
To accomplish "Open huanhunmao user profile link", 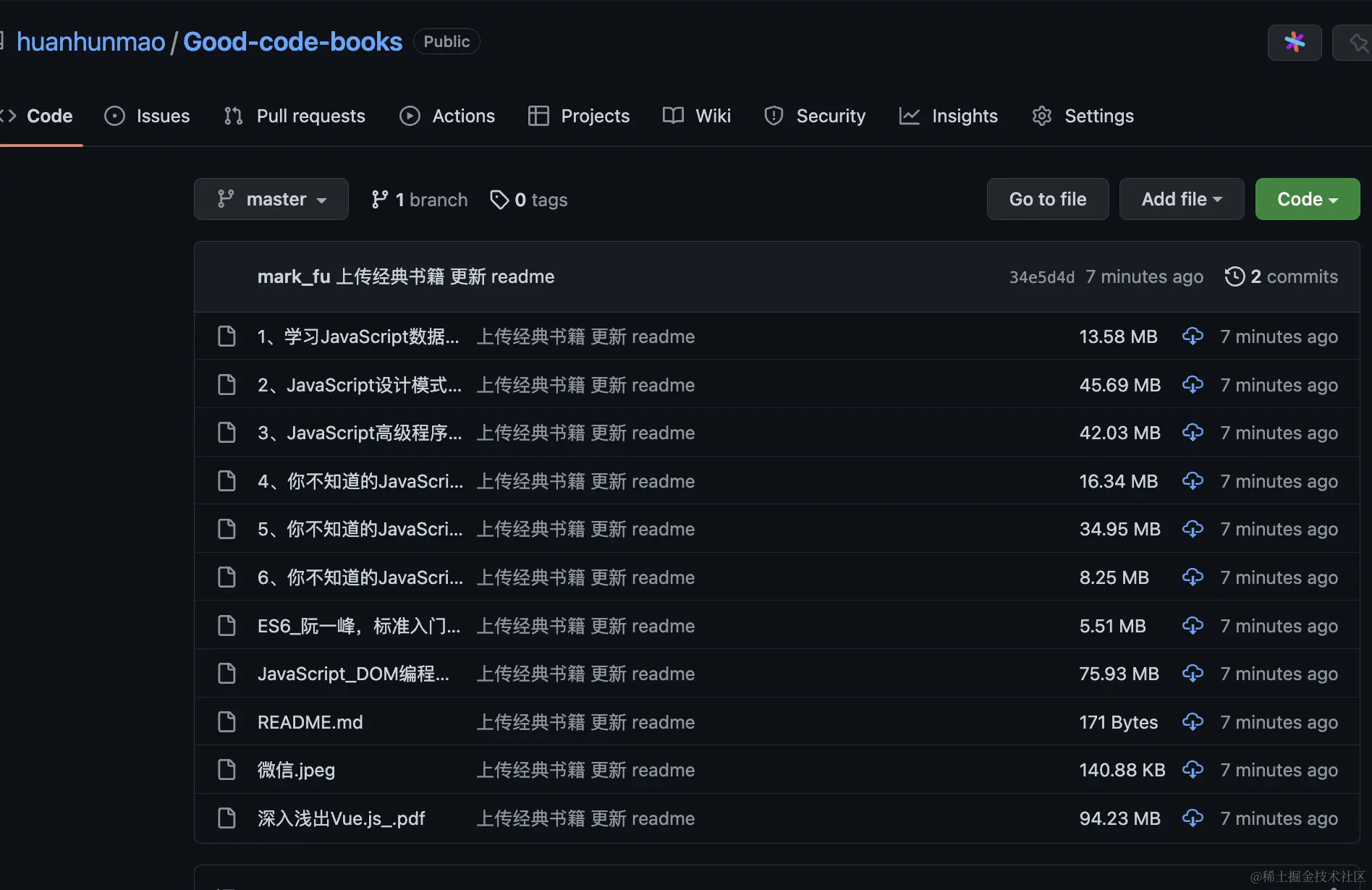I will click(x=90, y=42).
